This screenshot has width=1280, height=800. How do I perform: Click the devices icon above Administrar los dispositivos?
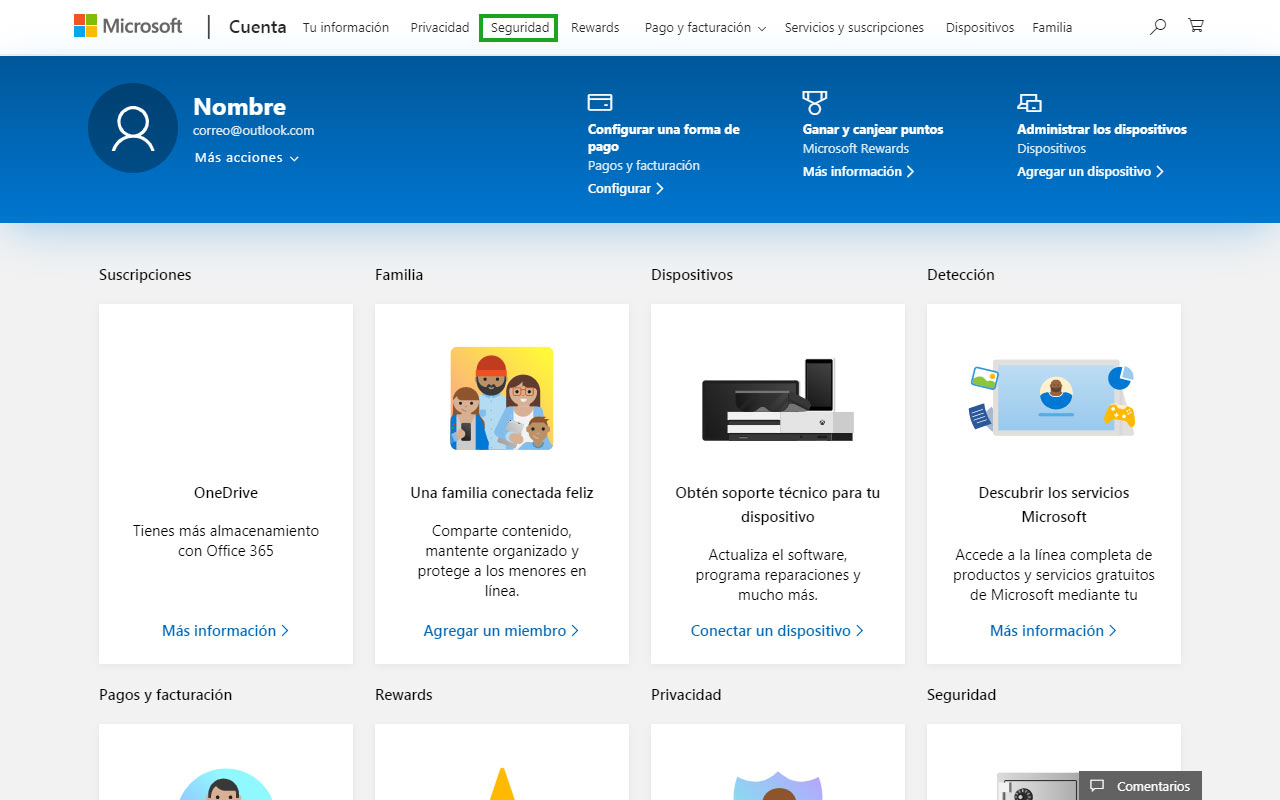coord(1029,102)
